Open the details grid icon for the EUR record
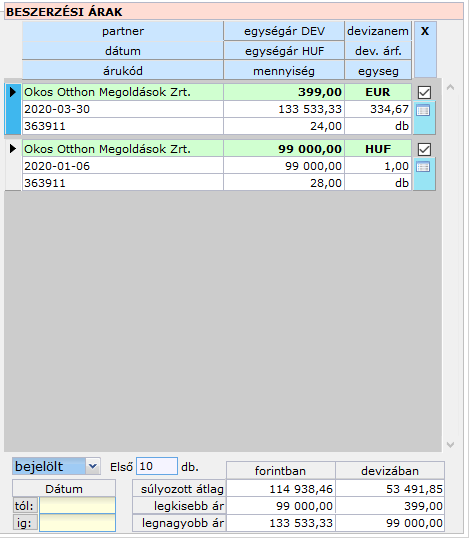 pos(424,111)
